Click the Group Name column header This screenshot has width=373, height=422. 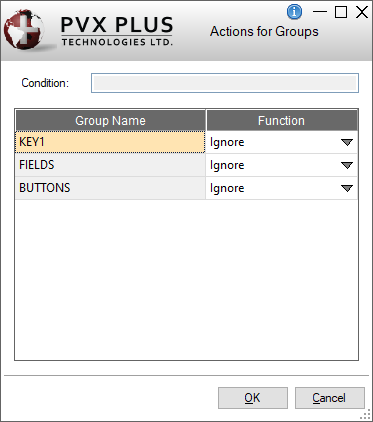coord(110,120)
